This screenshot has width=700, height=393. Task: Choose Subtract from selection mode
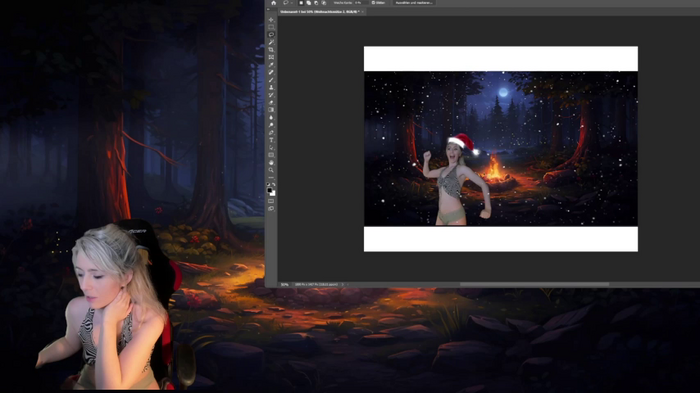click(x=316, y=3)
